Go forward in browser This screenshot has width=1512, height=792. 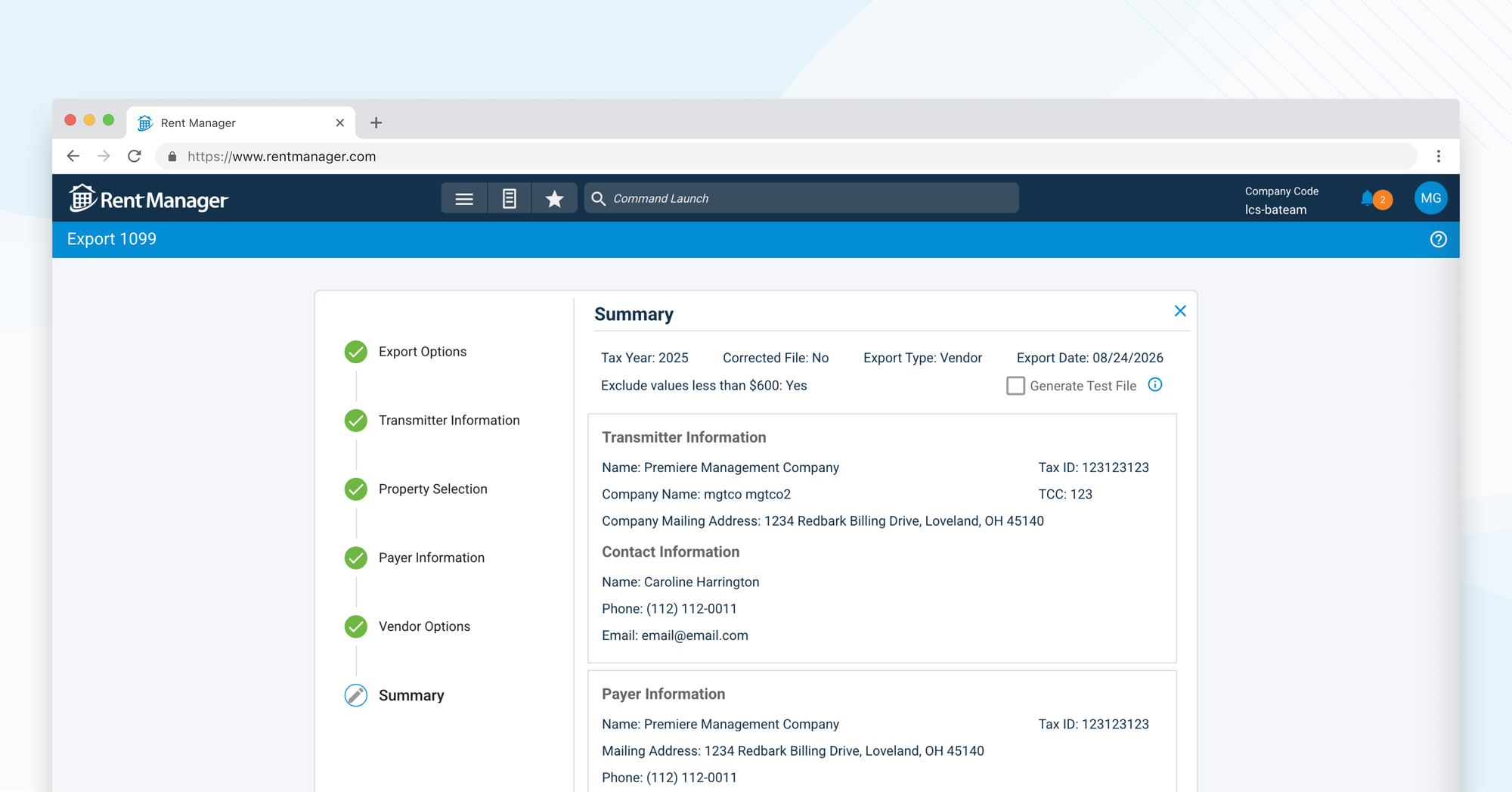coord(104,157)
